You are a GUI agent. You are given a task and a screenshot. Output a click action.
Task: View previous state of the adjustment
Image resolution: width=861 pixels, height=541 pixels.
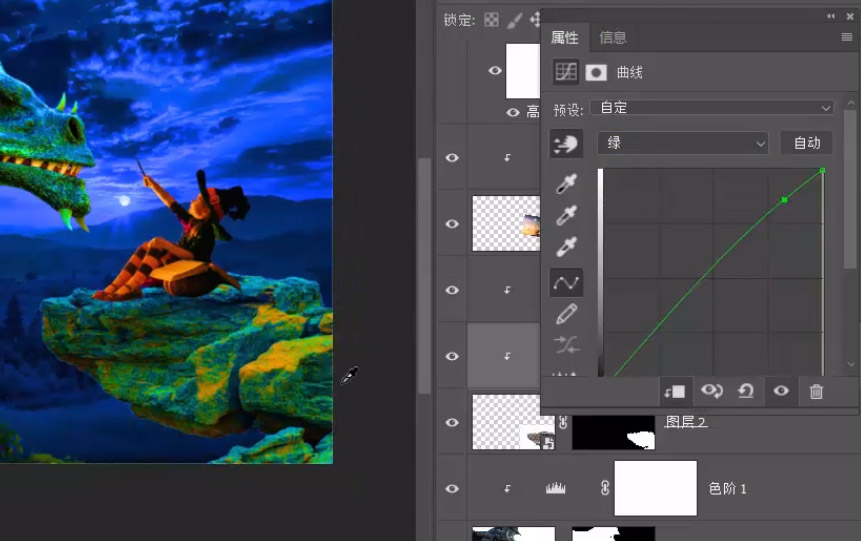point(712,391)
